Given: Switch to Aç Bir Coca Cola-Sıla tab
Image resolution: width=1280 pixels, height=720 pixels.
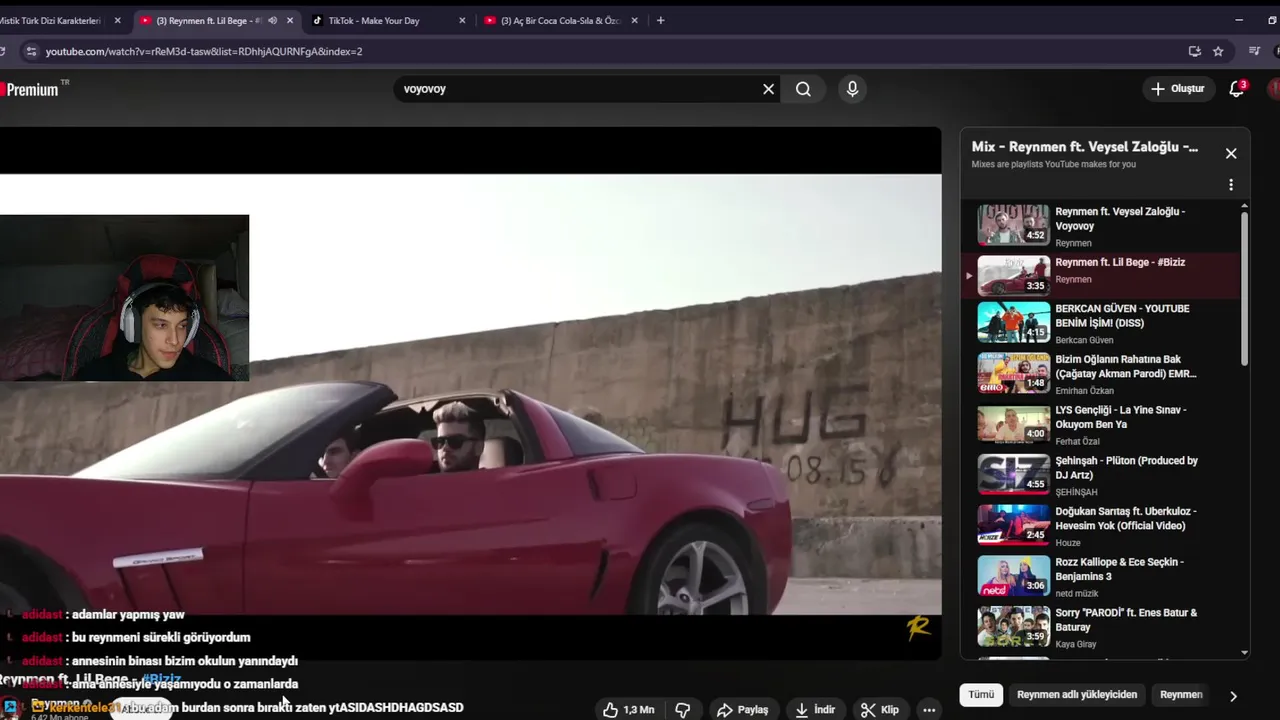Looking at the screenshot, I should [560, 20].
